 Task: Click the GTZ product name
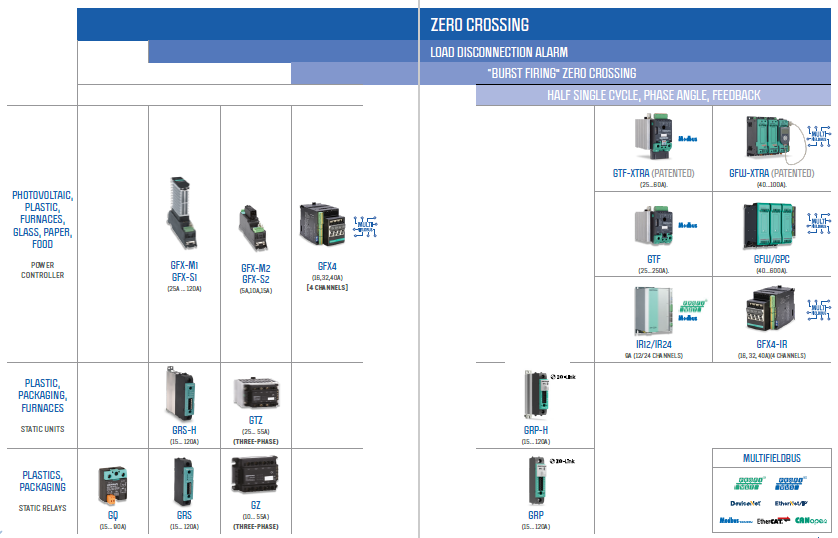tap(255, 420)
